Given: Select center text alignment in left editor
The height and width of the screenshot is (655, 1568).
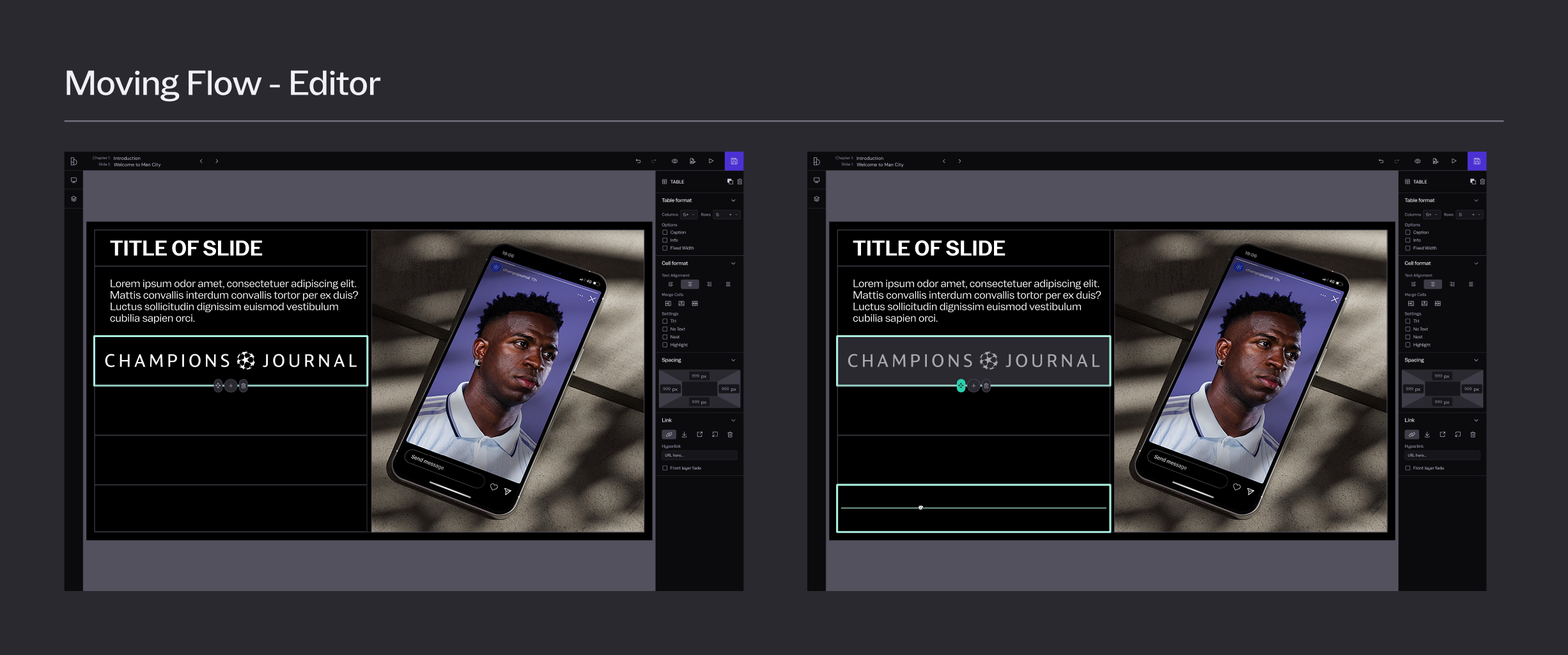Looking at the screenshot, I should 690,284.
